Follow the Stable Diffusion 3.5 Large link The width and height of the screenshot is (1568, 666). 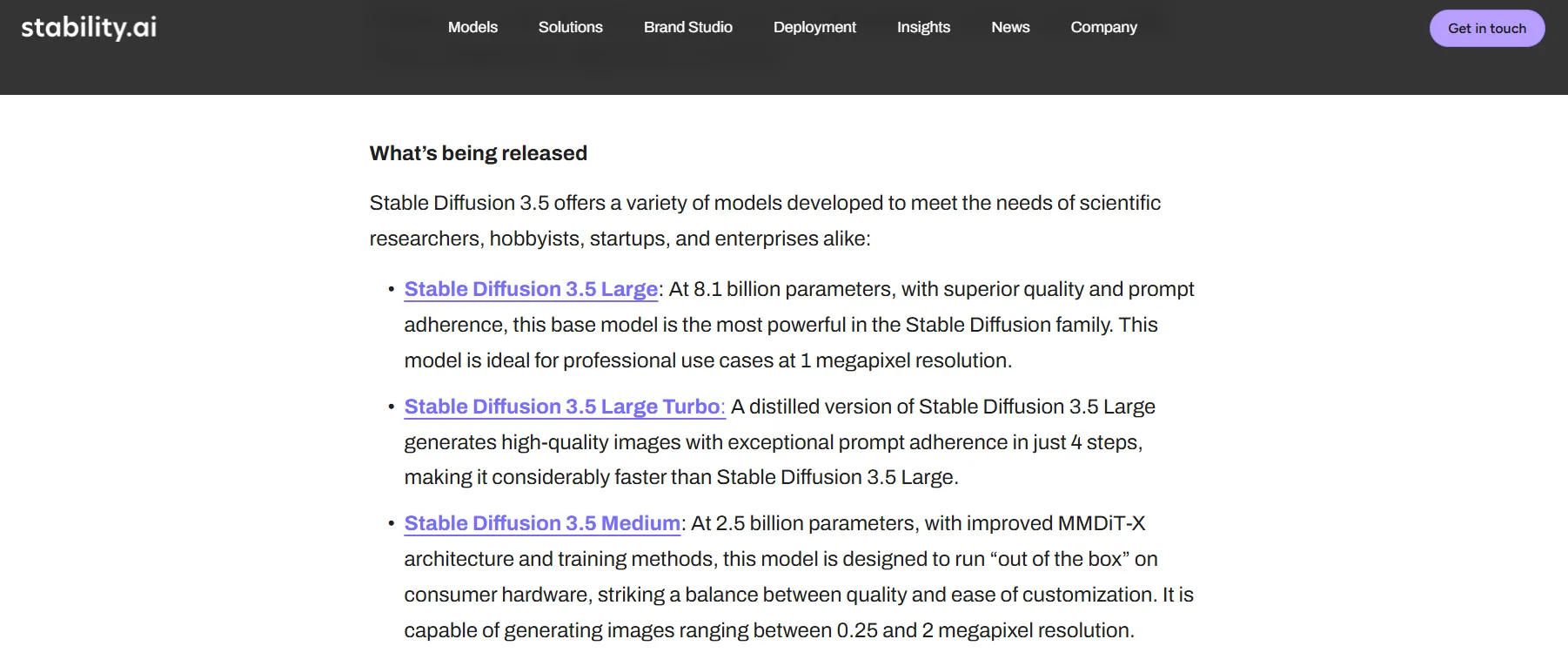point(531,289)
